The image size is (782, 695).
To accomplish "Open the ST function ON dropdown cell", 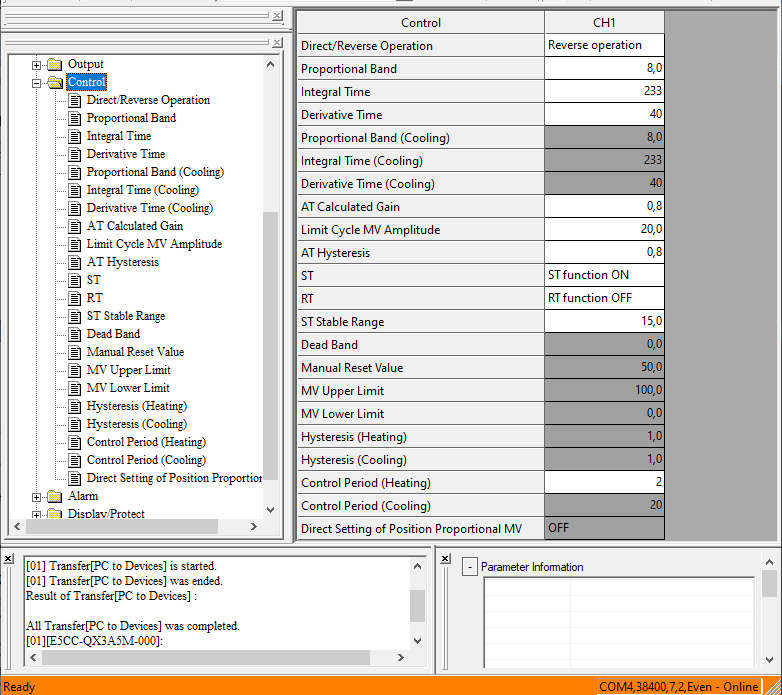I will pyautogui.click(x=604, y=275).
